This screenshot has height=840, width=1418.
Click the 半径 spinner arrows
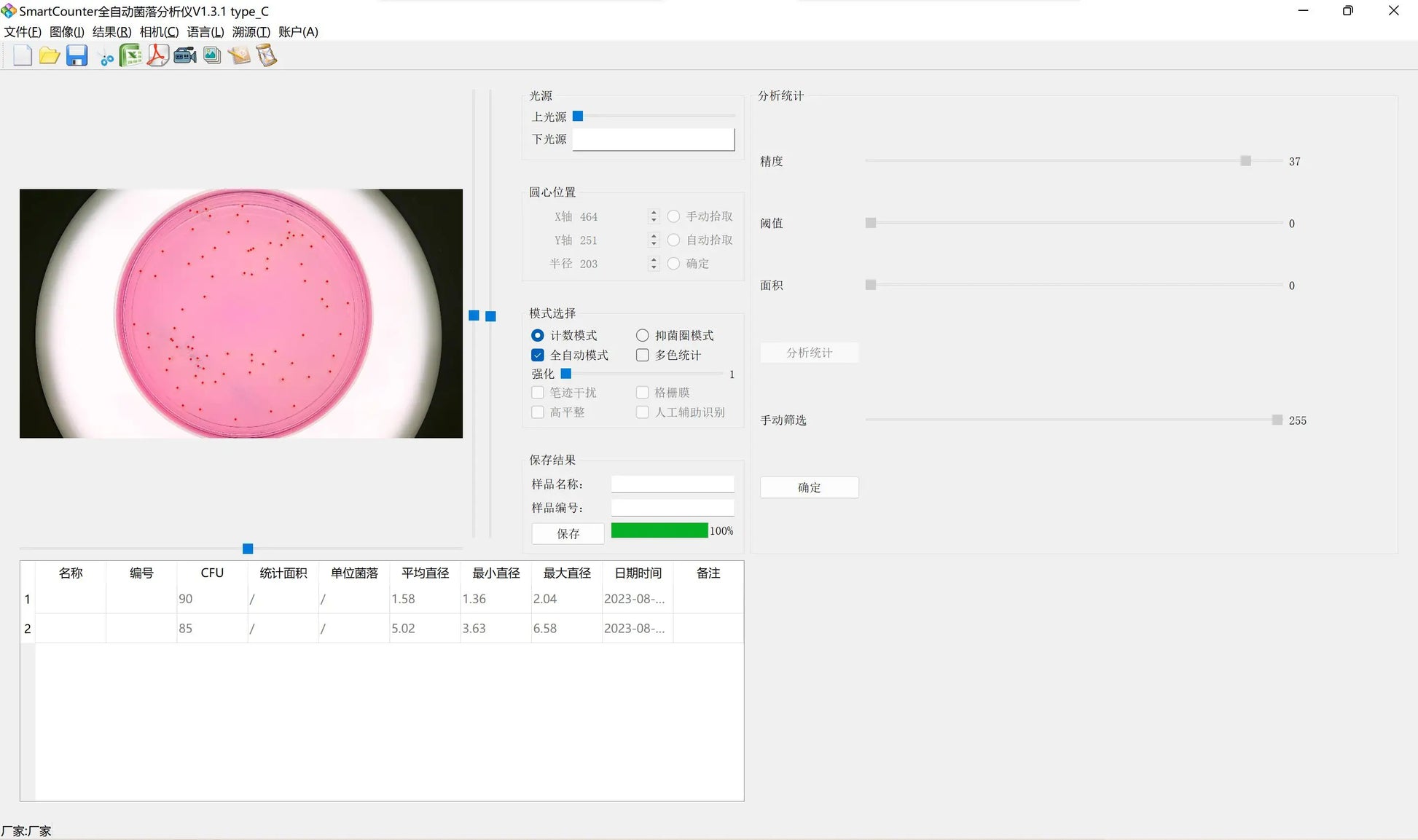[654, 264]
